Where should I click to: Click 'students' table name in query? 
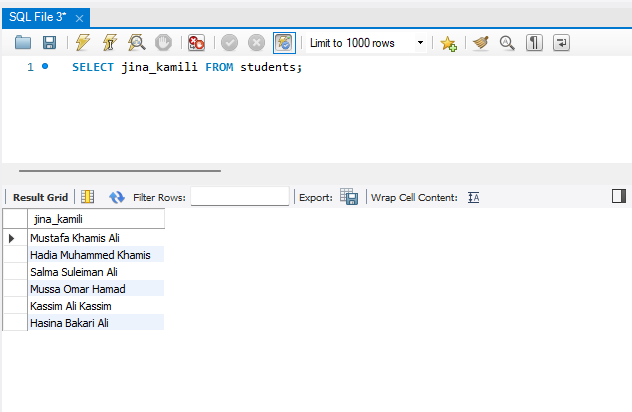click(x=268, y=67)
